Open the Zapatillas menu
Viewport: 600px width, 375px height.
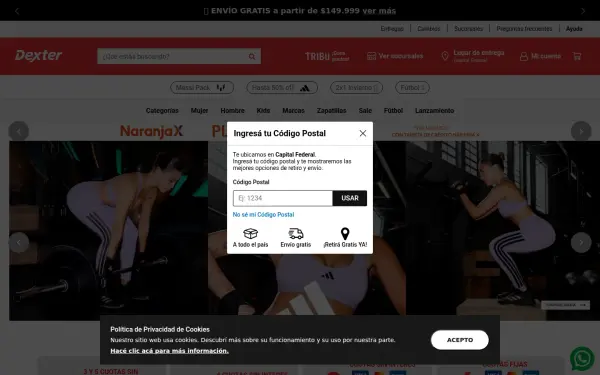(331, 111)
